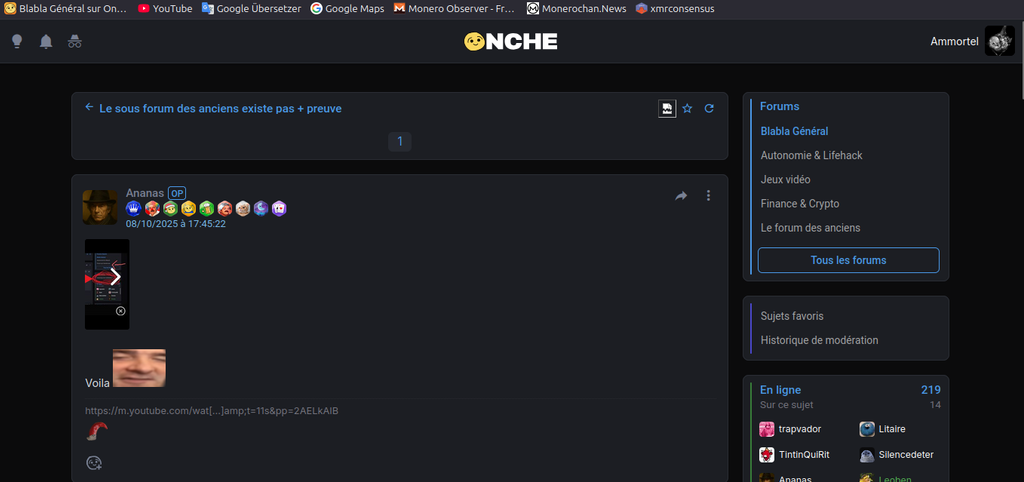Click the En ligne heading
This screenshot has height=482, width=1024.
780,390
